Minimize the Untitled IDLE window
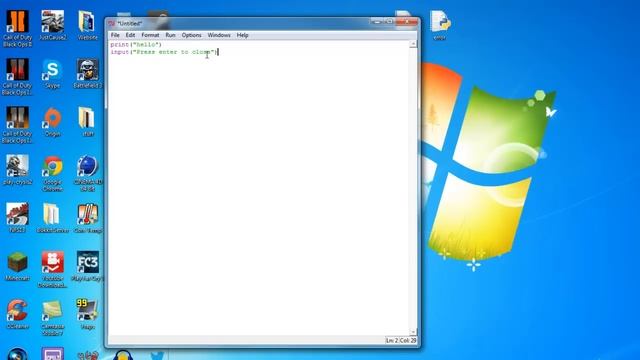Viewport: 640px width, 360px height. click(x=377, y=21)
